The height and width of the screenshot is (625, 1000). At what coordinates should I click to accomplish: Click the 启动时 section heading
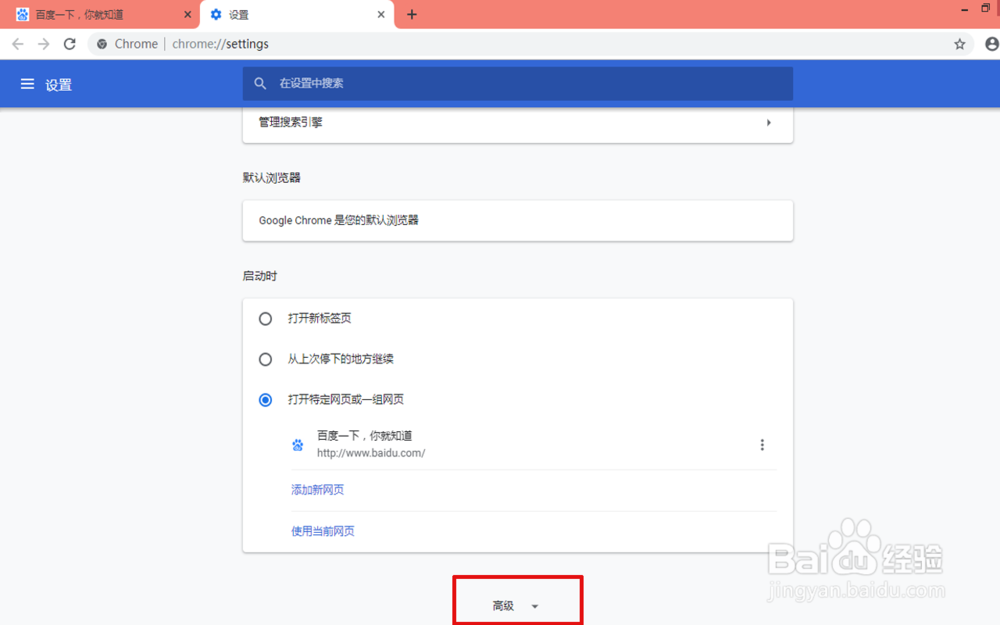(x=260, y=276)
